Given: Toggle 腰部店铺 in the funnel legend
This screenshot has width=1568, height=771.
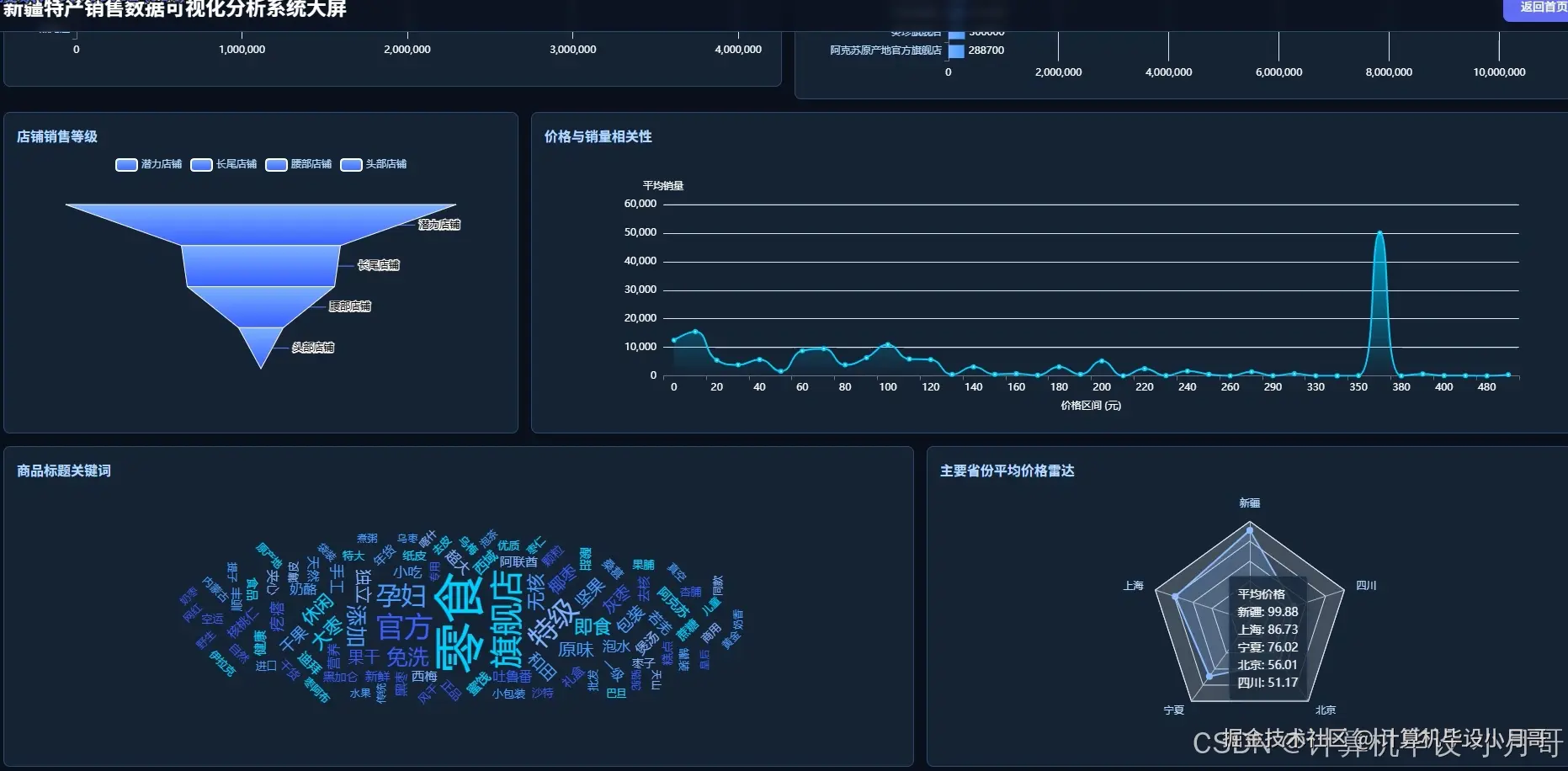Looking at the screenshot, I should 299,164.
